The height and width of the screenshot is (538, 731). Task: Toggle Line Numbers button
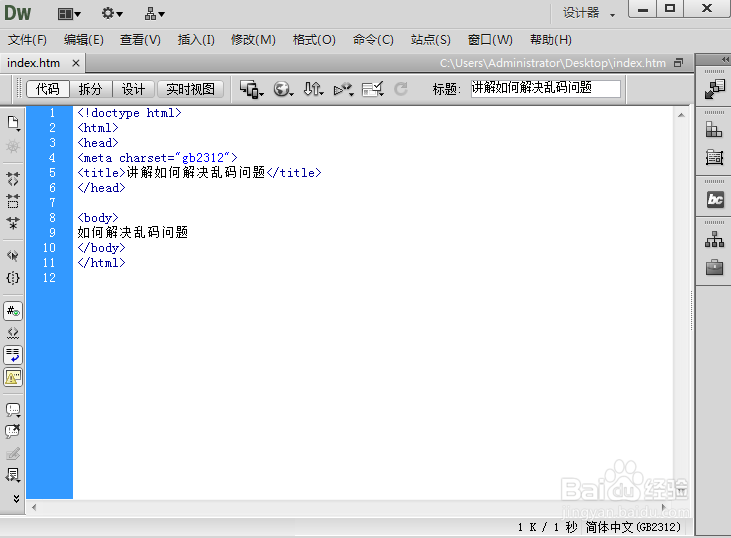coord(13,311)
